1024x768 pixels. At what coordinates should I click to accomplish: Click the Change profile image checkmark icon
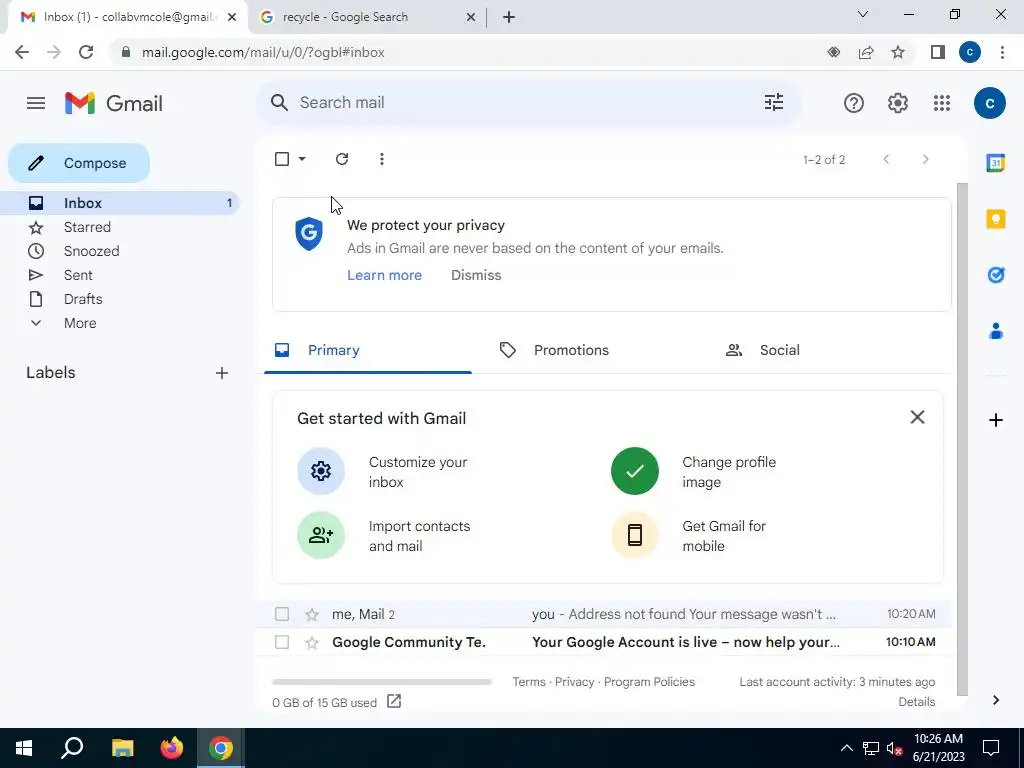coord(634,471)
